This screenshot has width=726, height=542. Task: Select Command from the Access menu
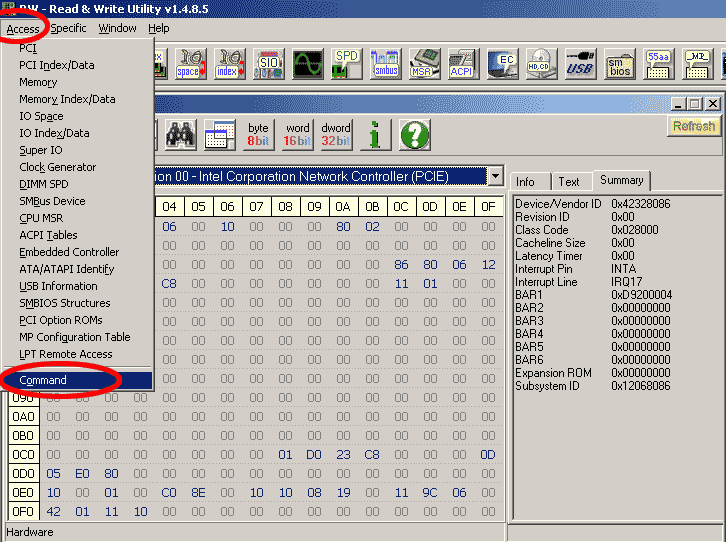(x=43, y=380)
